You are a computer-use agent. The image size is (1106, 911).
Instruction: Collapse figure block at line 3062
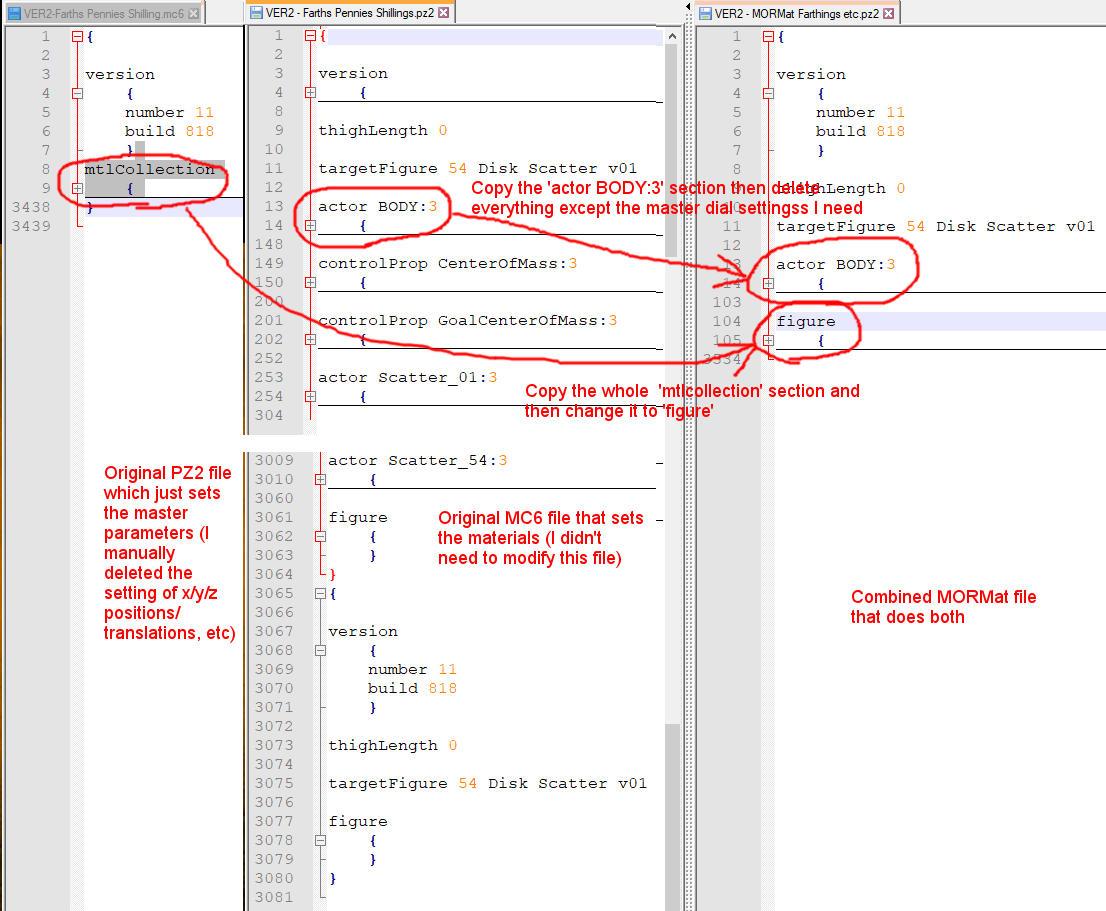click(x=320, y=537)
